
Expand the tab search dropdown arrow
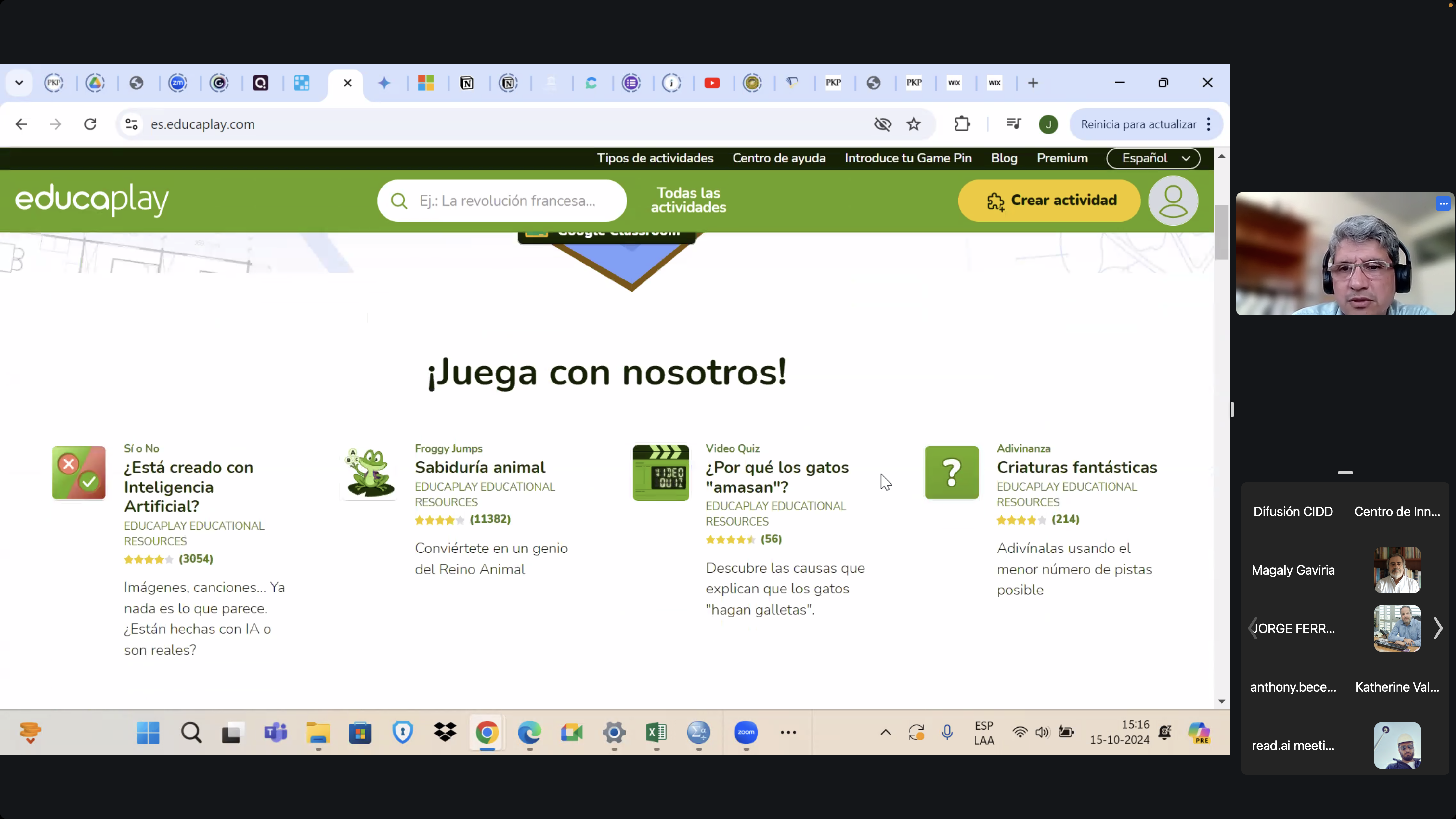pos(19,83)
